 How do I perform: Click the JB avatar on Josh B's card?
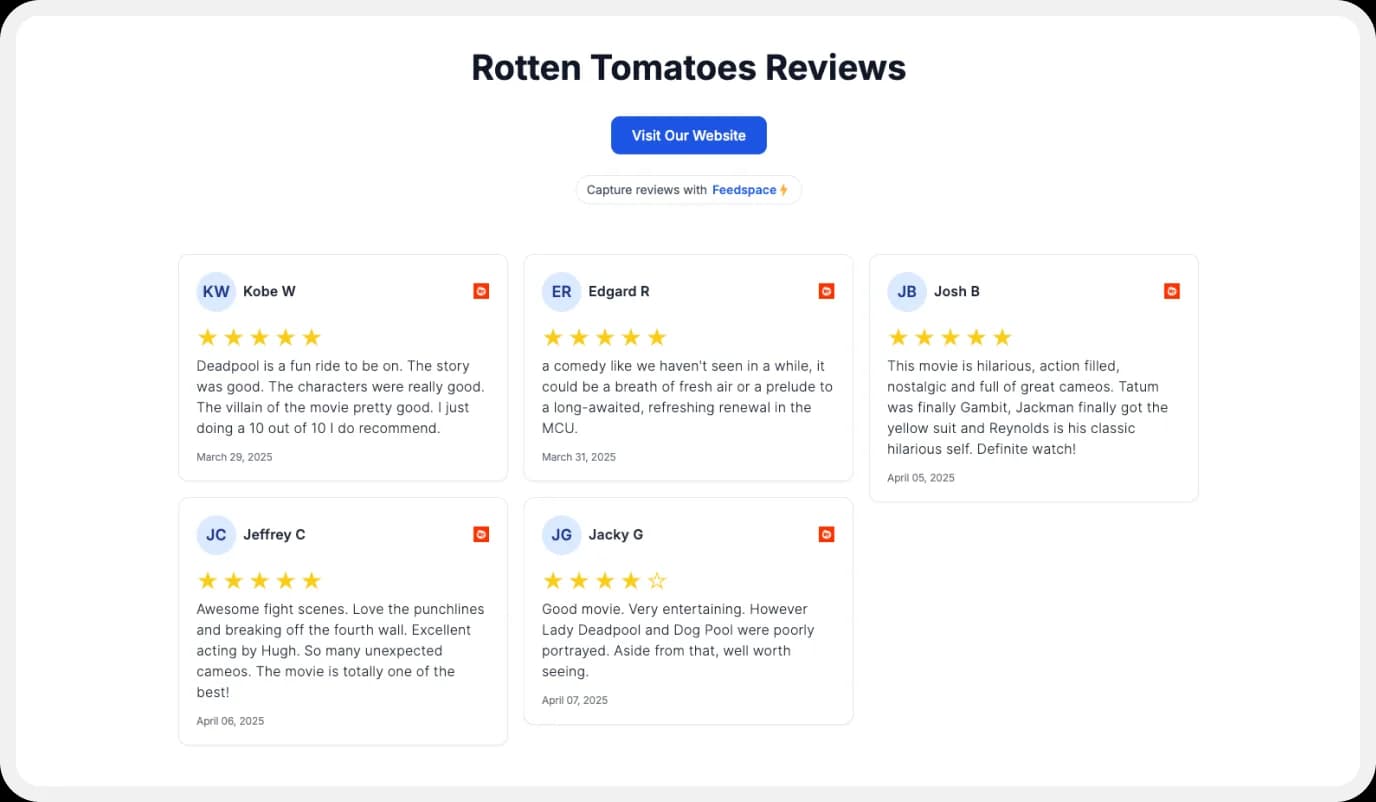[906, 291]
